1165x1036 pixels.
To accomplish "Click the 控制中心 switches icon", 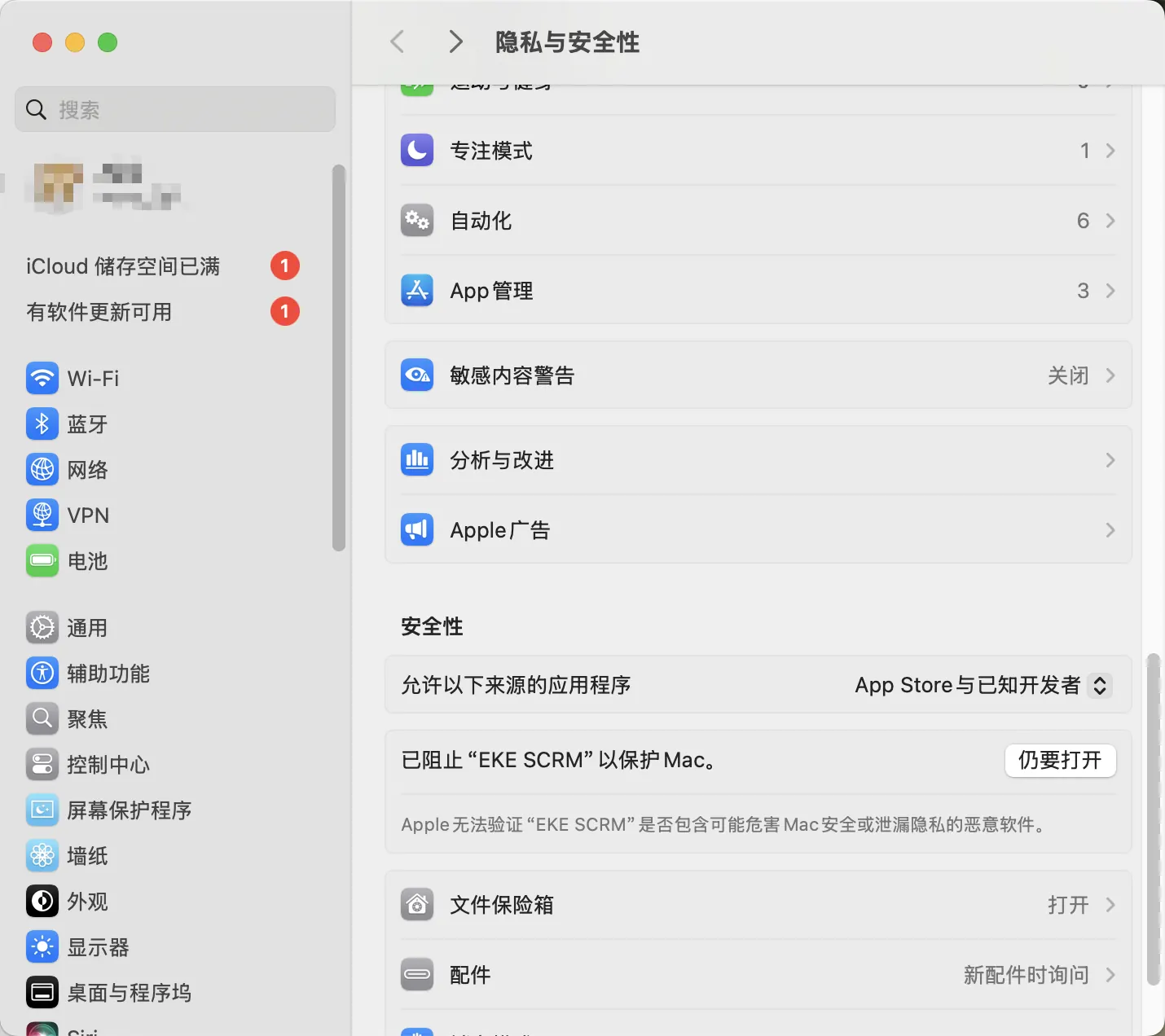I will (42, 764).
